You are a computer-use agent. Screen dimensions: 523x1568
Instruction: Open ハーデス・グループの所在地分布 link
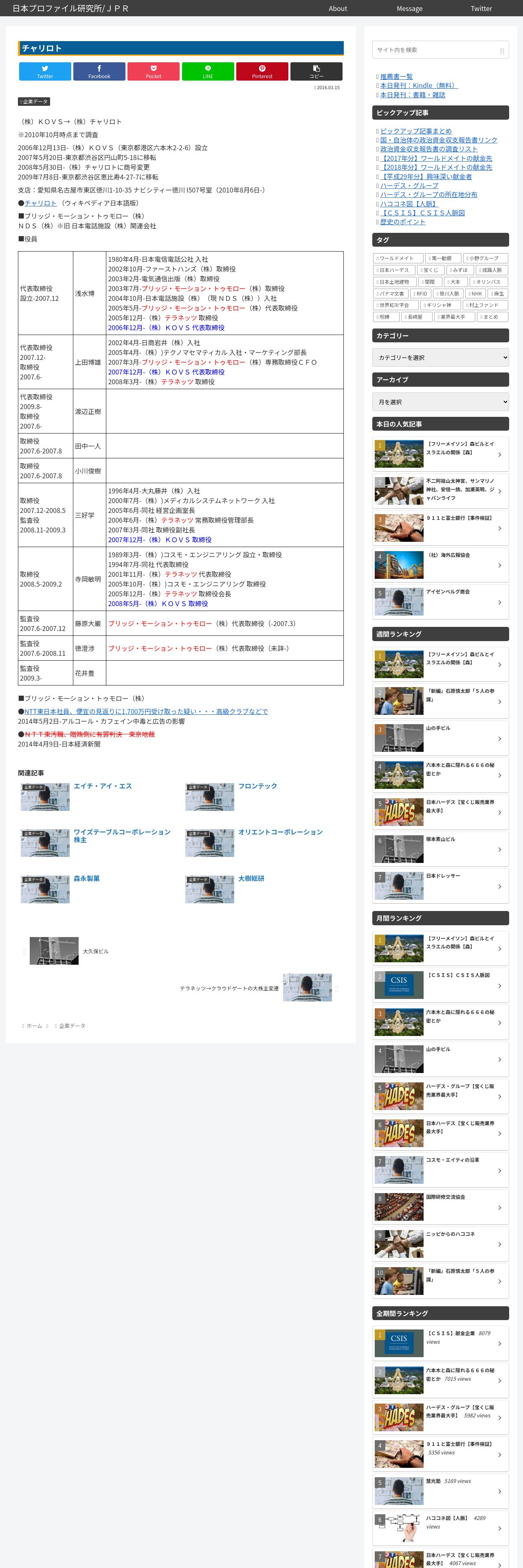(429, 195)
